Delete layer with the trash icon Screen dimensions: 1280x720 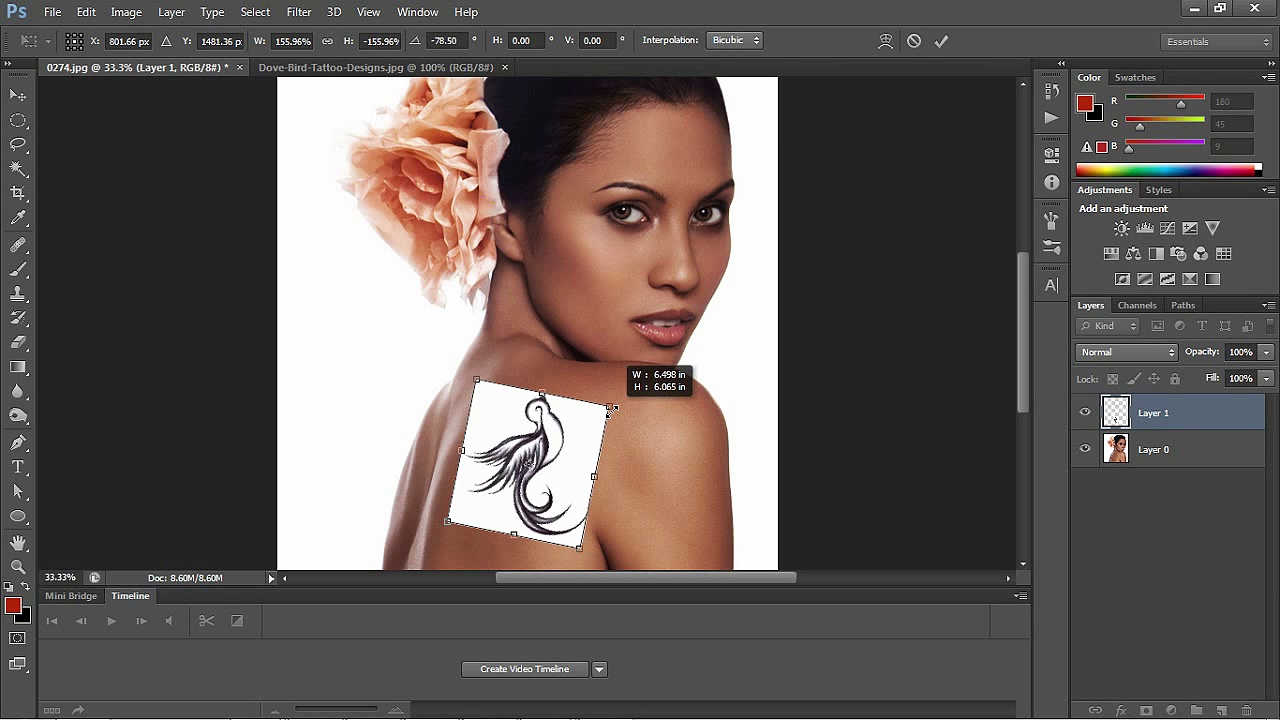1247,710
